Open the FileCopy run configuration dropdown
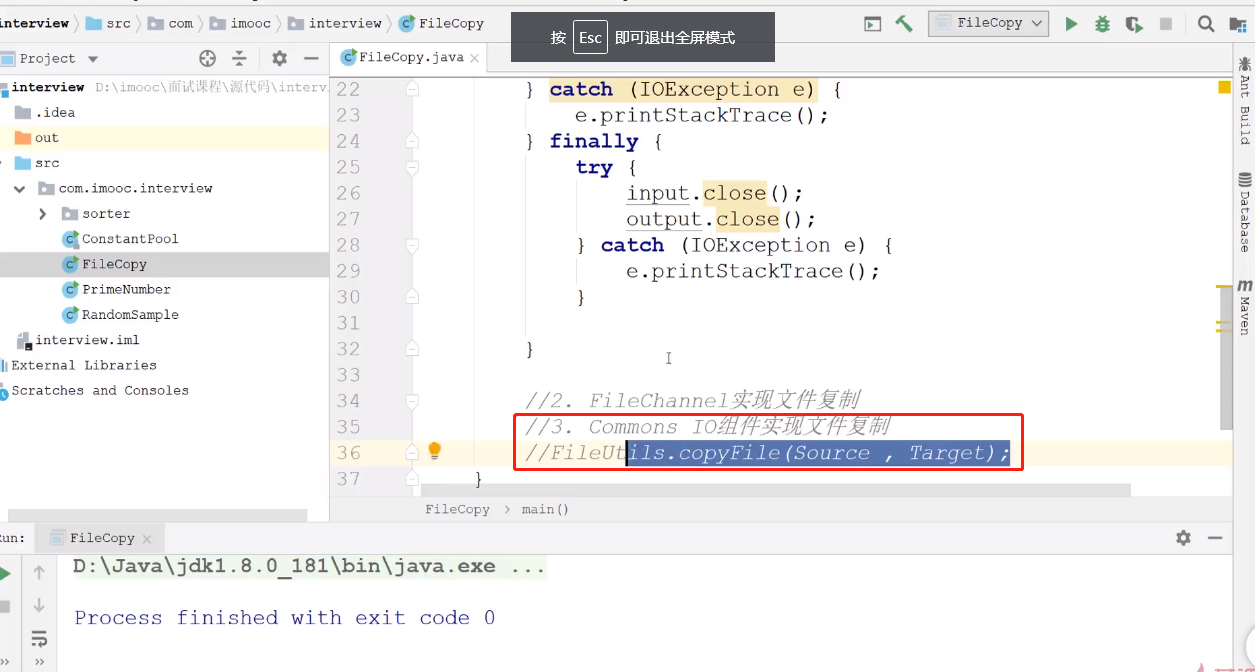This screenshot has width=1255, height=672. point(987,23)
